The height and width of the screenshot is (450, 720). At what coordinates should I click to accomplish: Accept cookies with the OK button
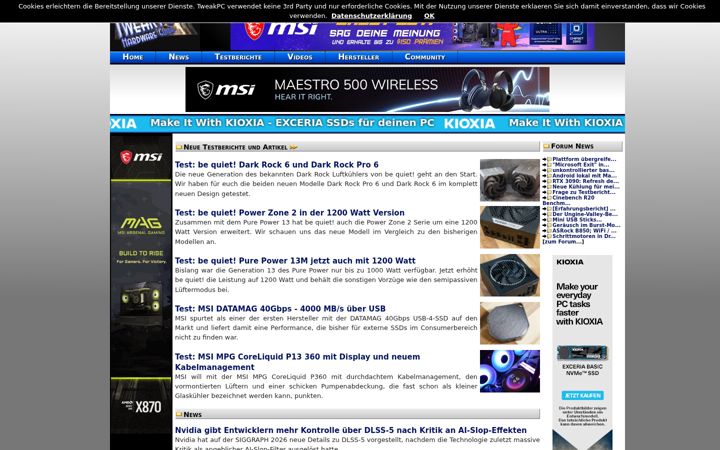coord(429,16)
